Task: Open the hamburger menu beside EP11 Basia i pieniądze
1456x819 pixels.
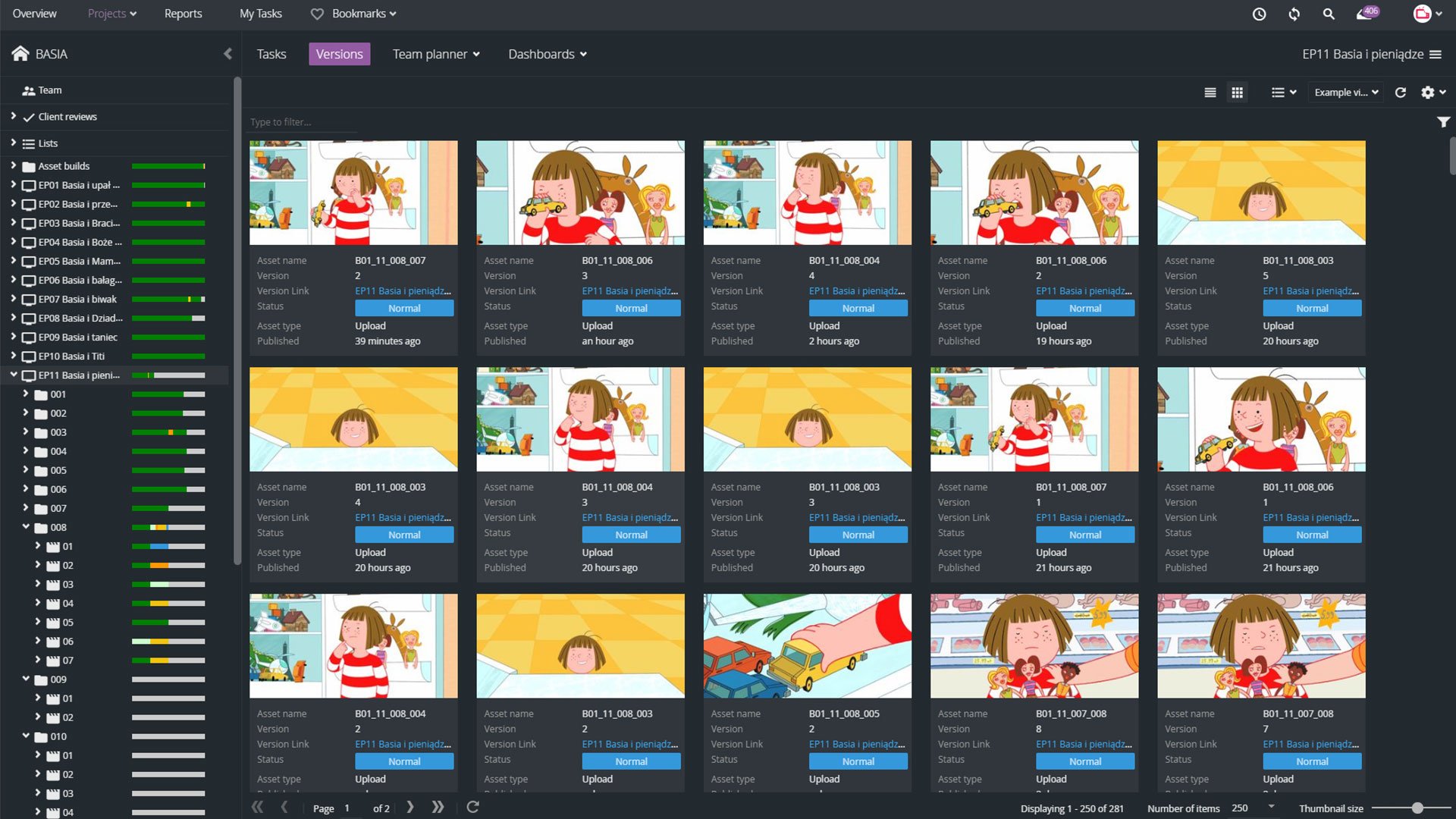Action: [1436, 55]
